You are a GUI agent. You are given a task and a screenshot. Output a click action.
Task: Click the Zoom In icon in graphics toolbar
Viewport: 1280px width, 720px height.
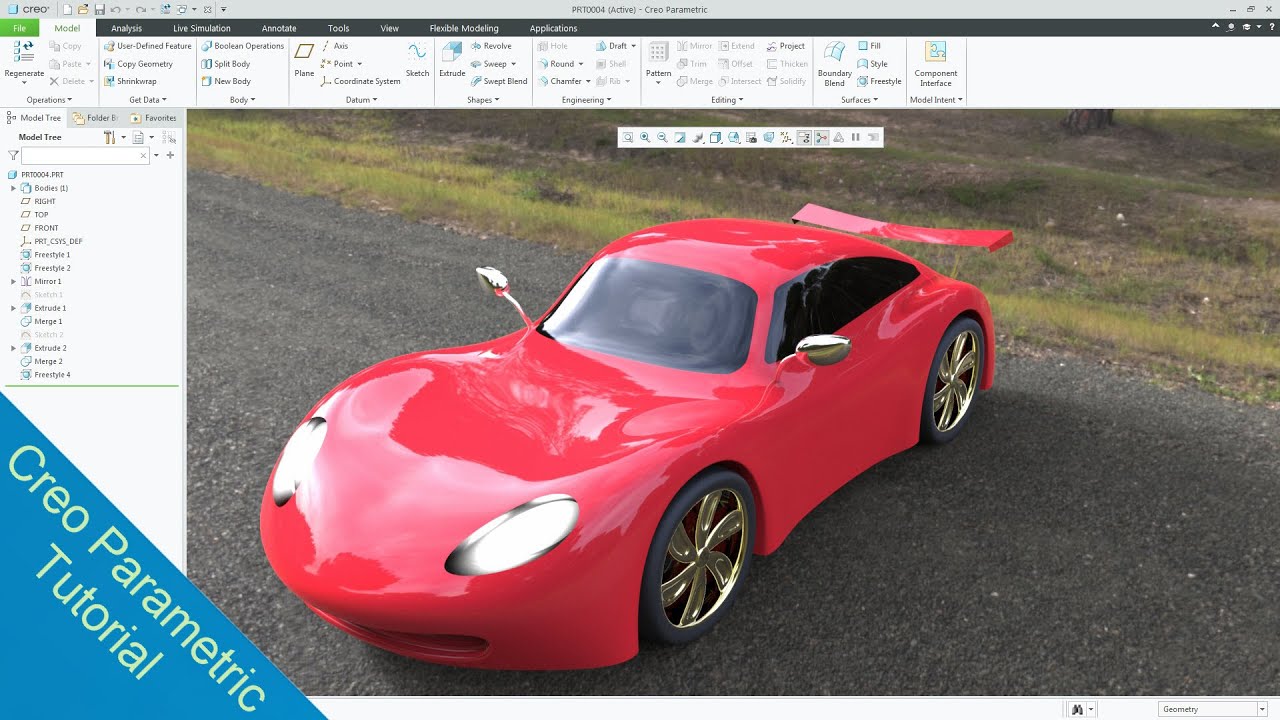pyautogui.click(x=645, y=137)
